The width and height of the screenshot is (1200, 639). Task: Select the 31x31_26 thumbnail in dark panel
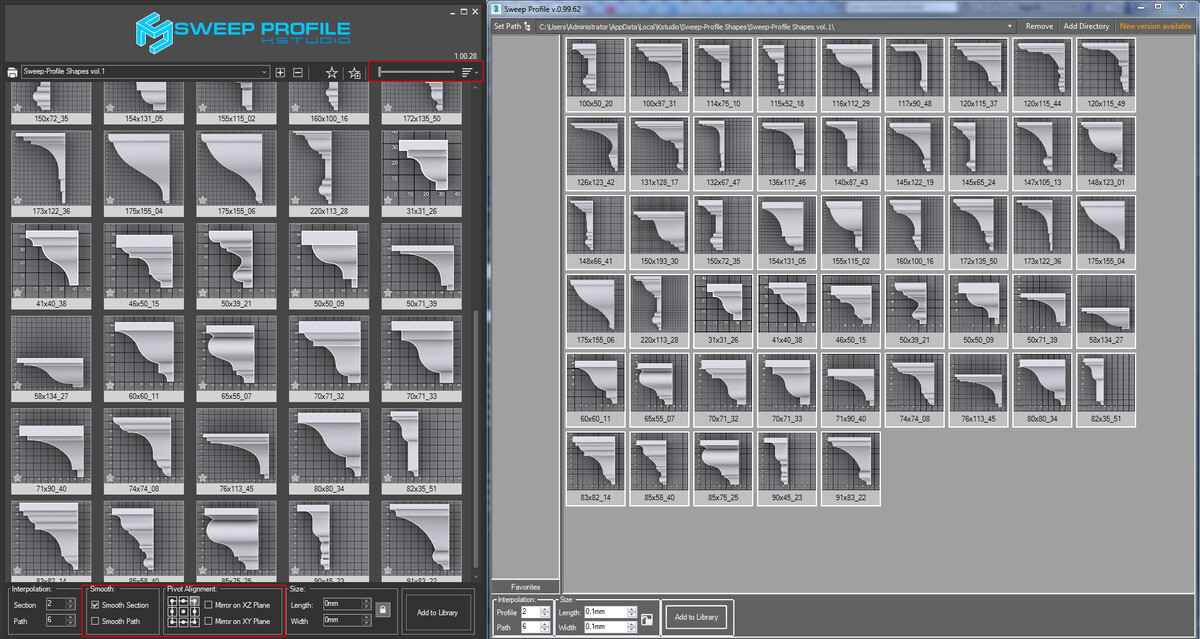coord(422,174)
